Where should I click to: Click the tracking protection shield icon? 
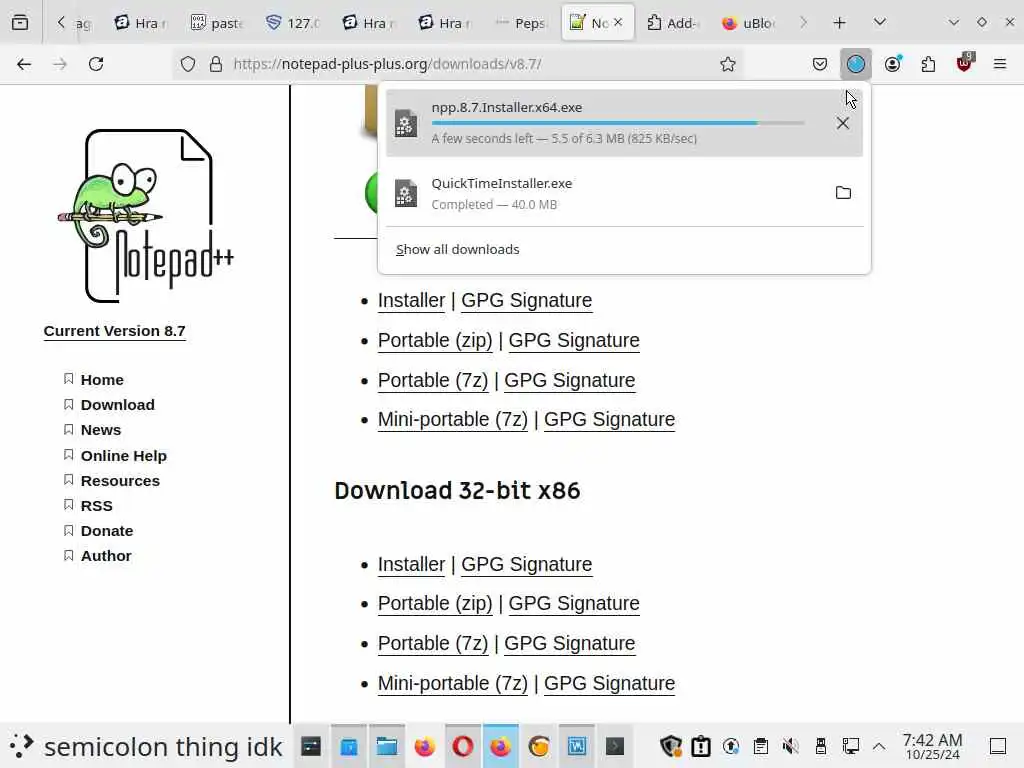click(x=188, y=64)
